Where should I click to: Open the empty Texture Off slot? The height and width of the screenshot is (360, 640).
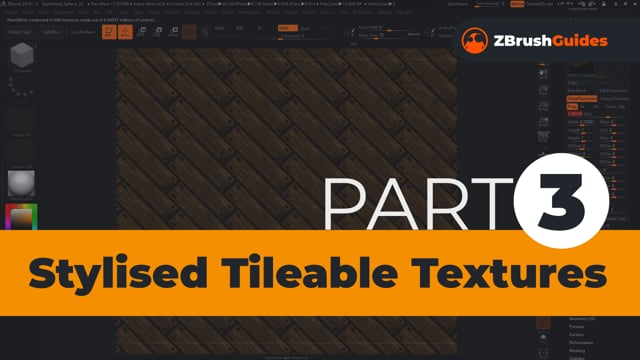[21, 153]
